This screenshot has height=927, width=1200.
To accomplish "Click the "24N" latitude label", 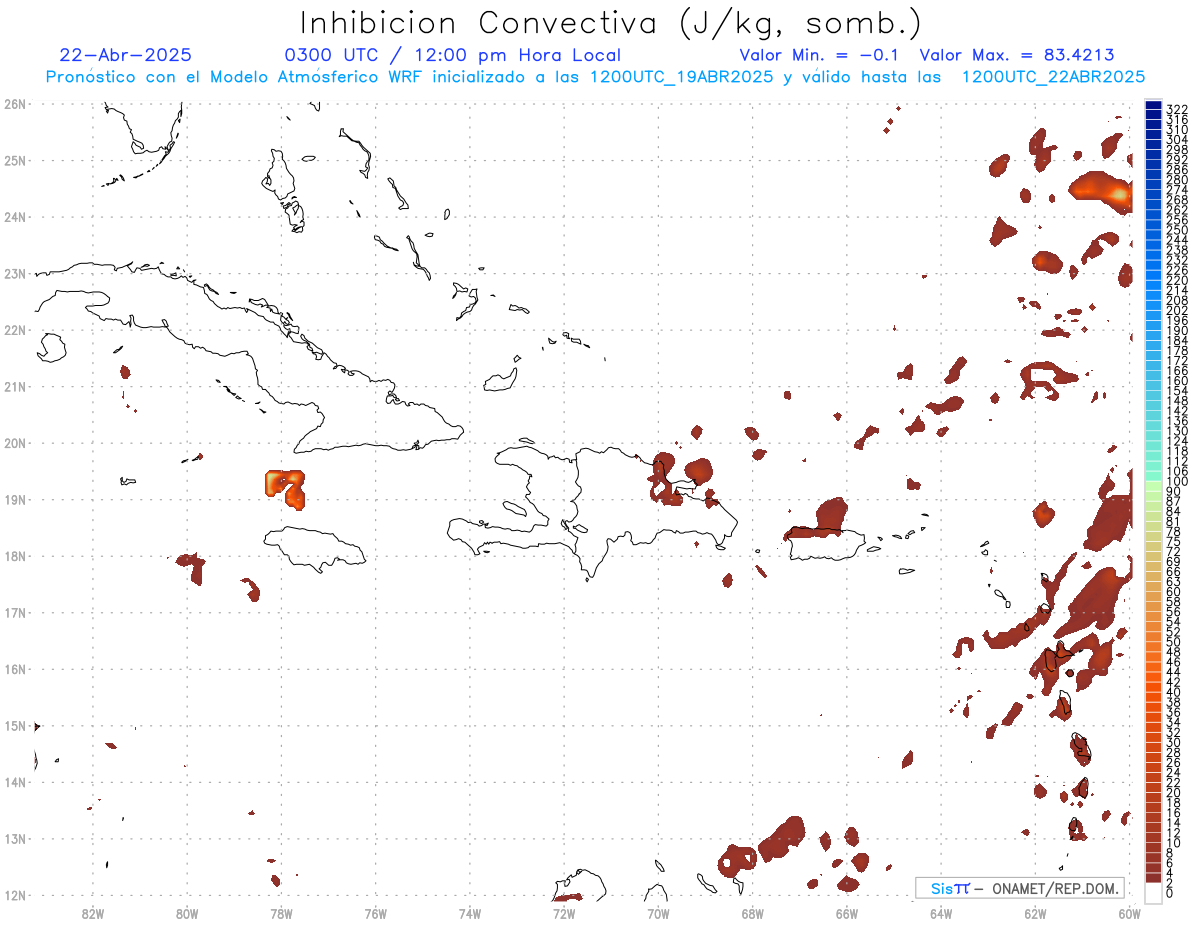I will tap(14, 216).
